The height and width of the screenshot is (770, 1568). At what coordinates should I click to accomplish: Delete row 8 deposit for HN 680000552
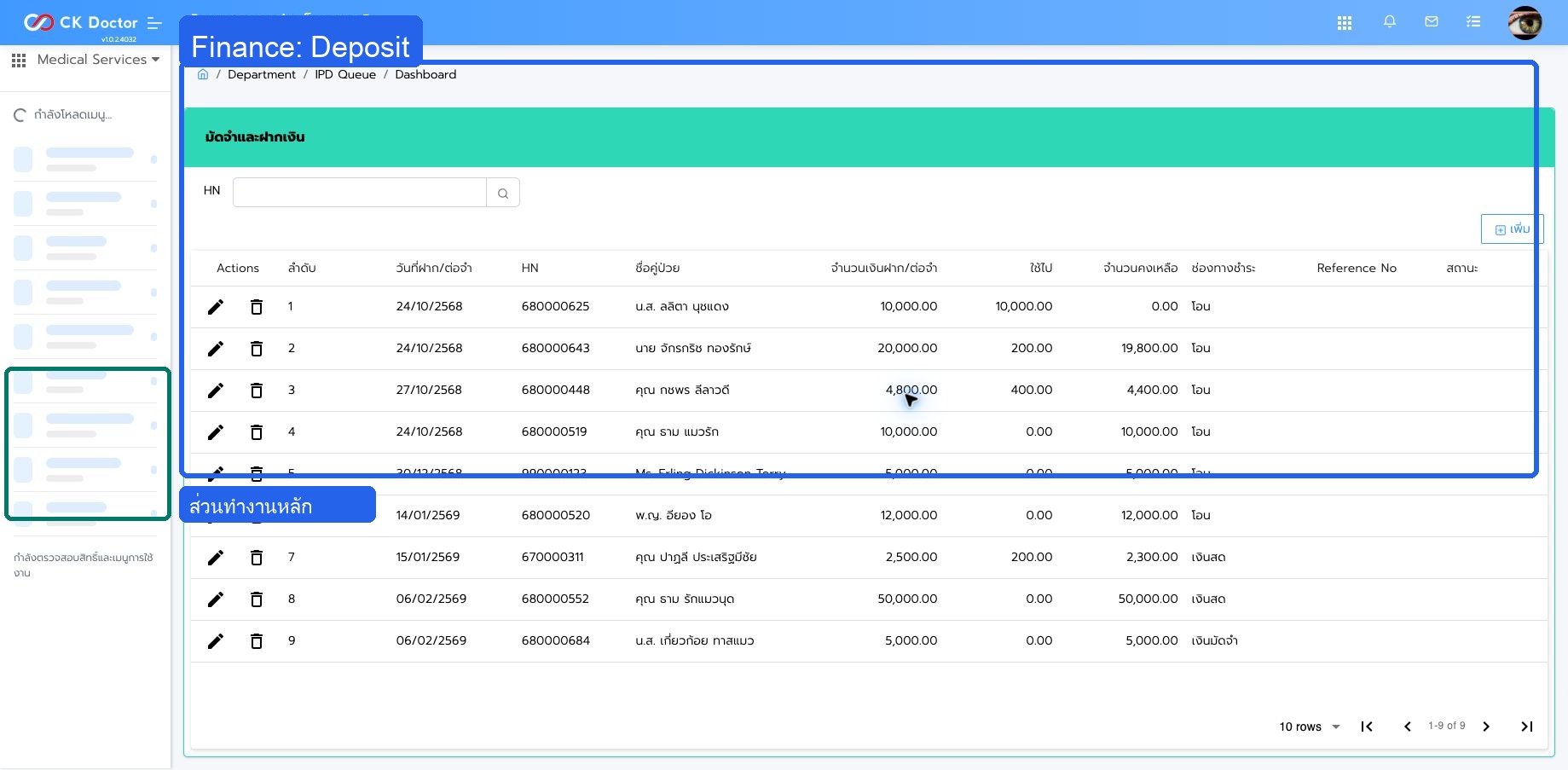tap(257, 599)
